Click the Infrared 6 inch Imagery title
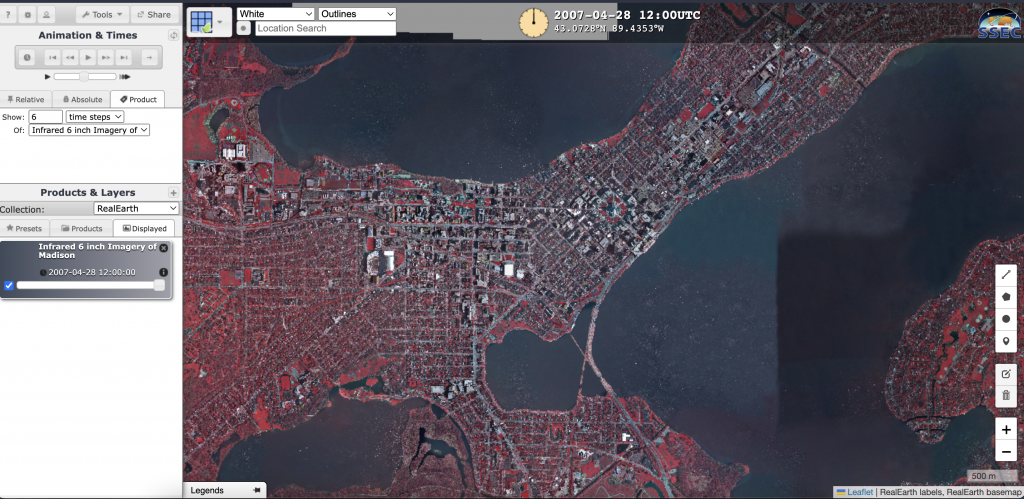 click(x=97, y=251)
